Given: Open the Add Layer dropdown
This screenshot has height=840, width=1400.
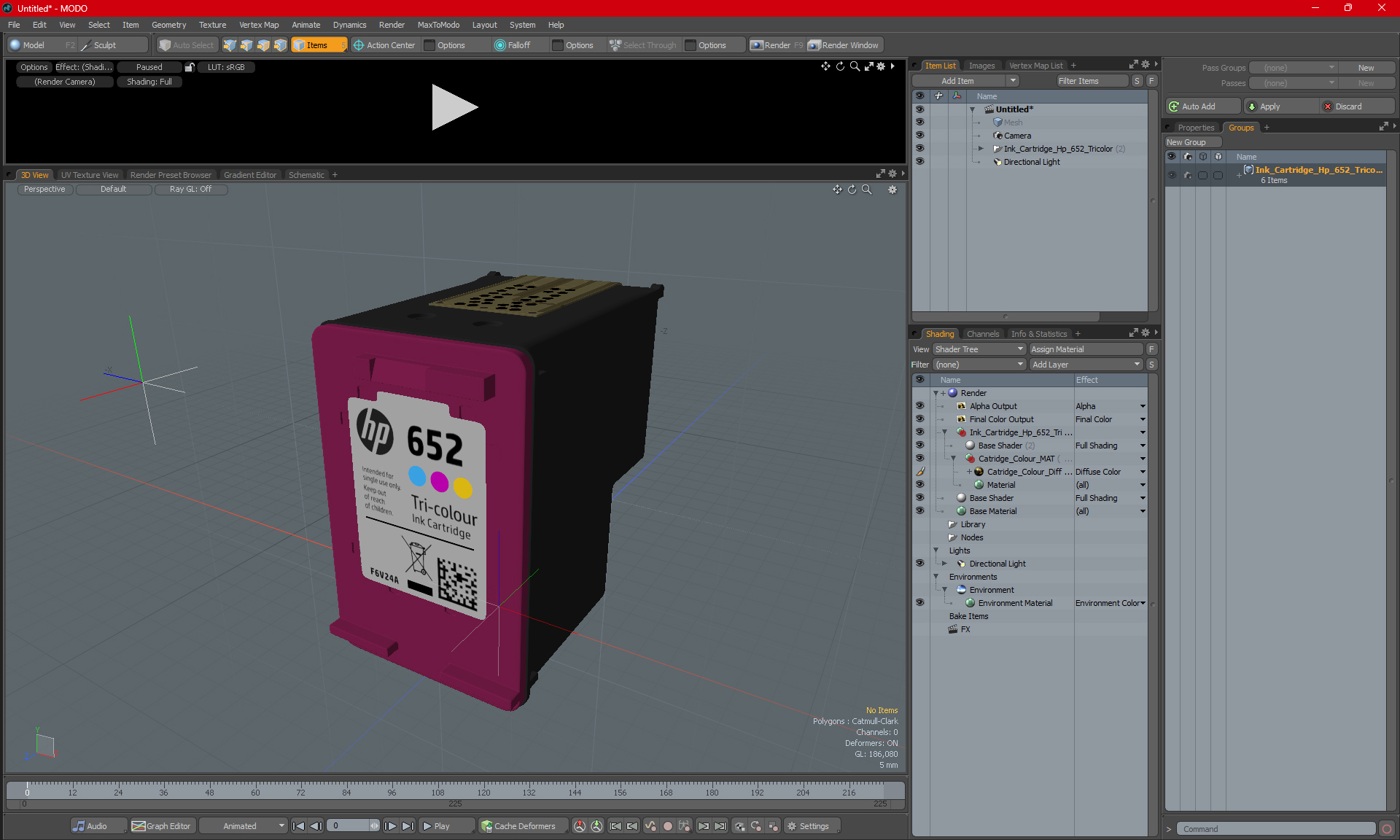Looking at the screenshot, I should pyautogui.click(x=1086, y=365).
